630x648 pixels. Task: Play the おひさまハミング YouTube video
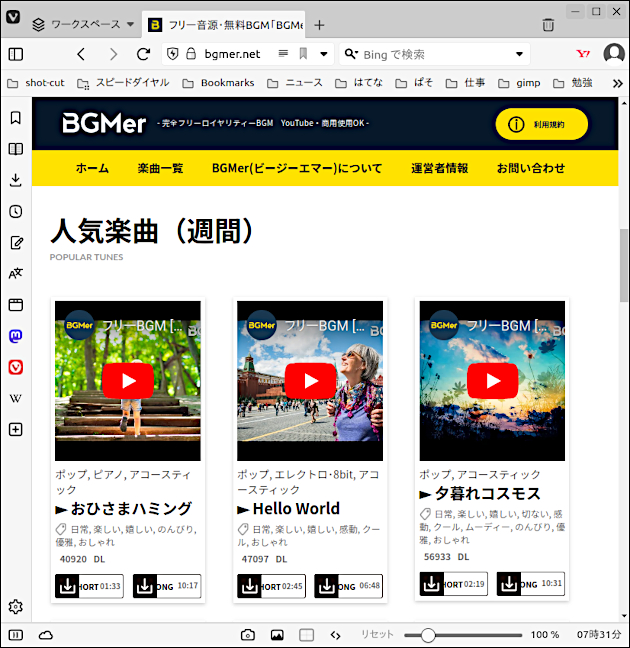(x=128, y=381)
